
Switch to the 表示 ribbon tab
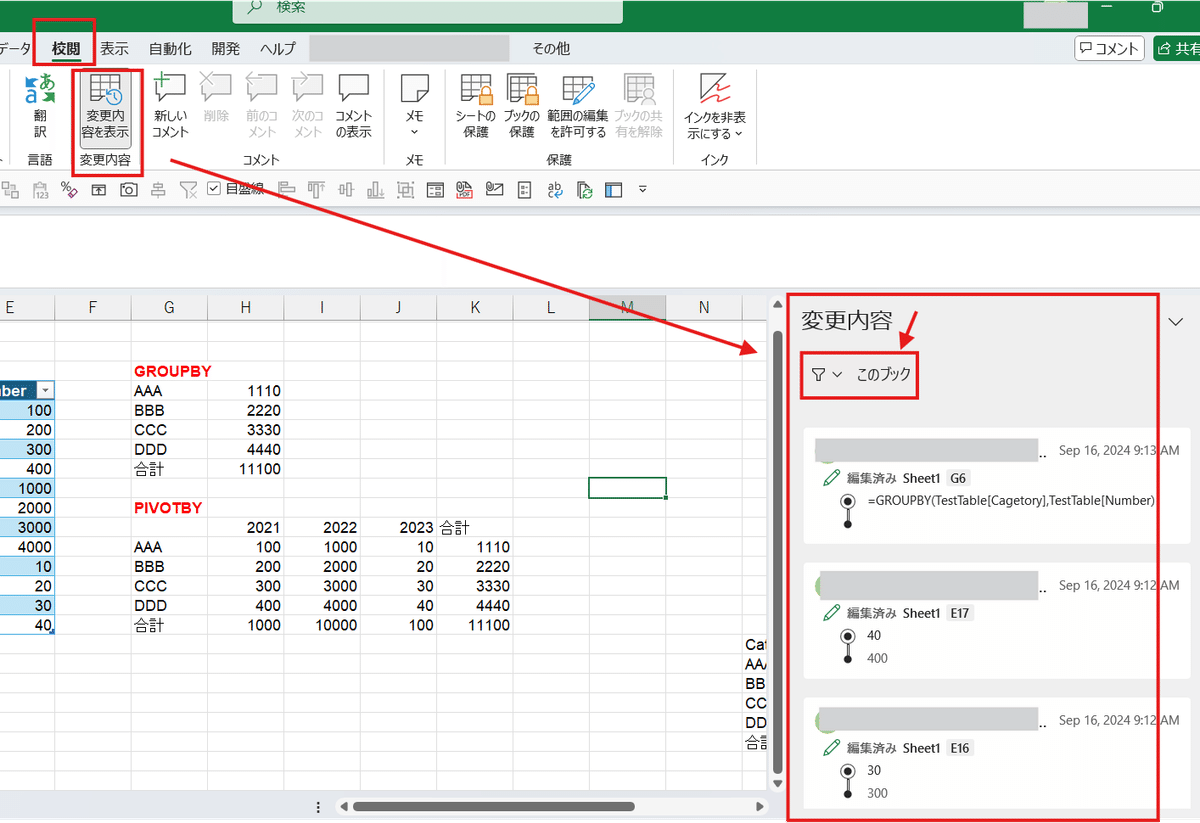point(114,48)
